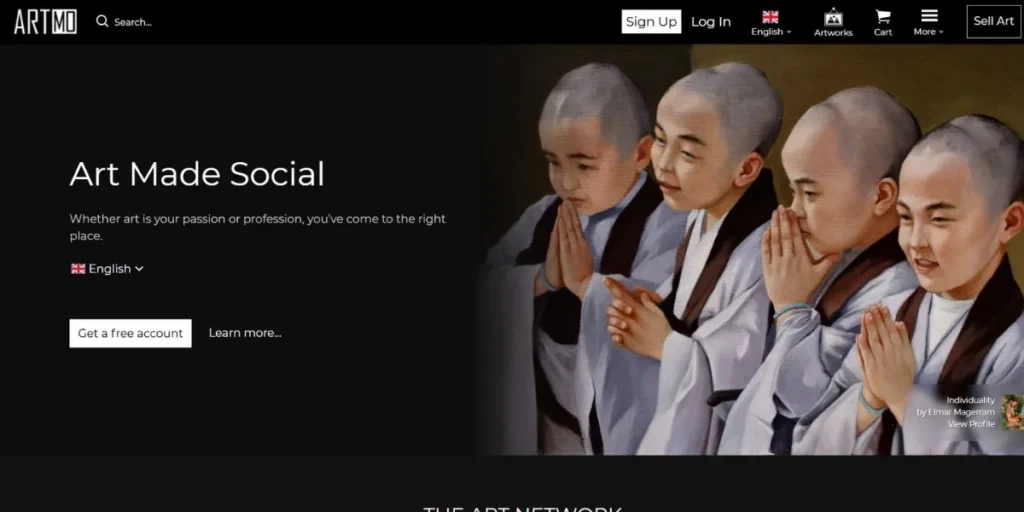Open the View Profile link
The height and width of the screenshot is (512, 1024).
click(x=971, y=424)
